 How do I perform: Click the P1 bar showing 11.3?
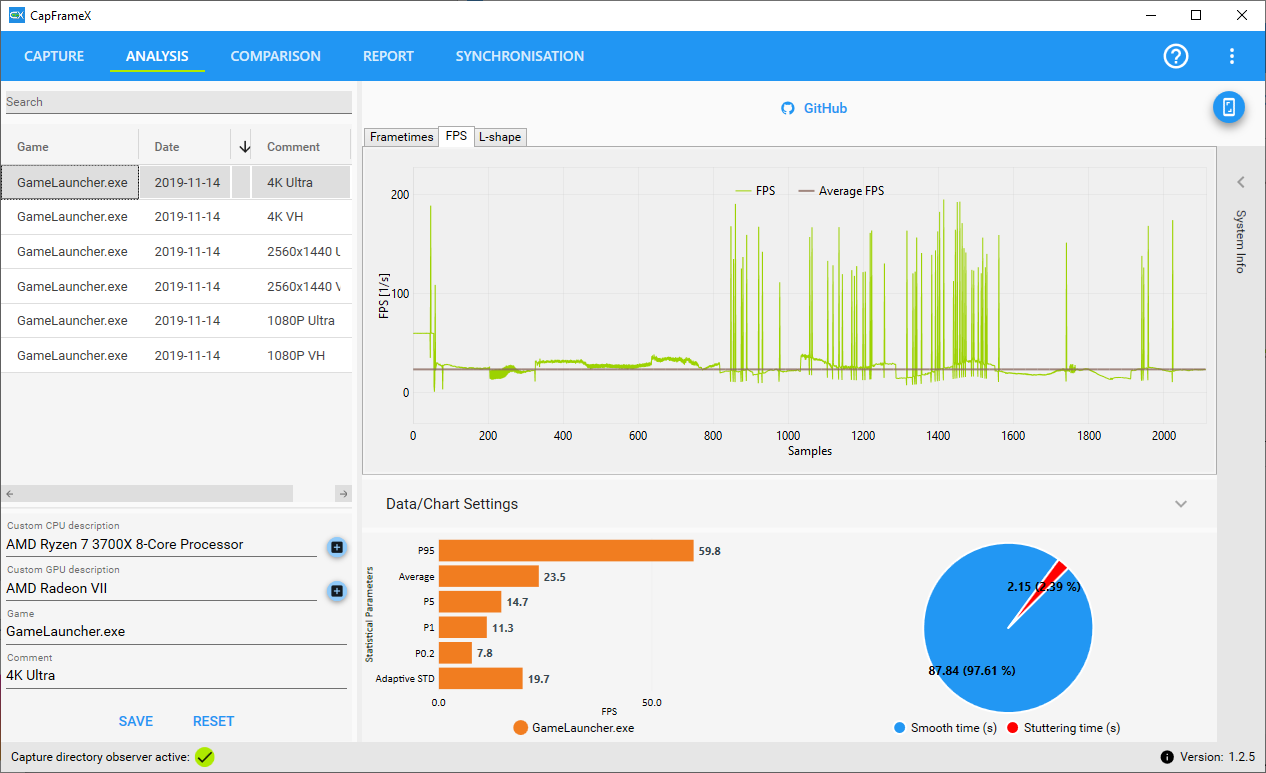point(463,628)
